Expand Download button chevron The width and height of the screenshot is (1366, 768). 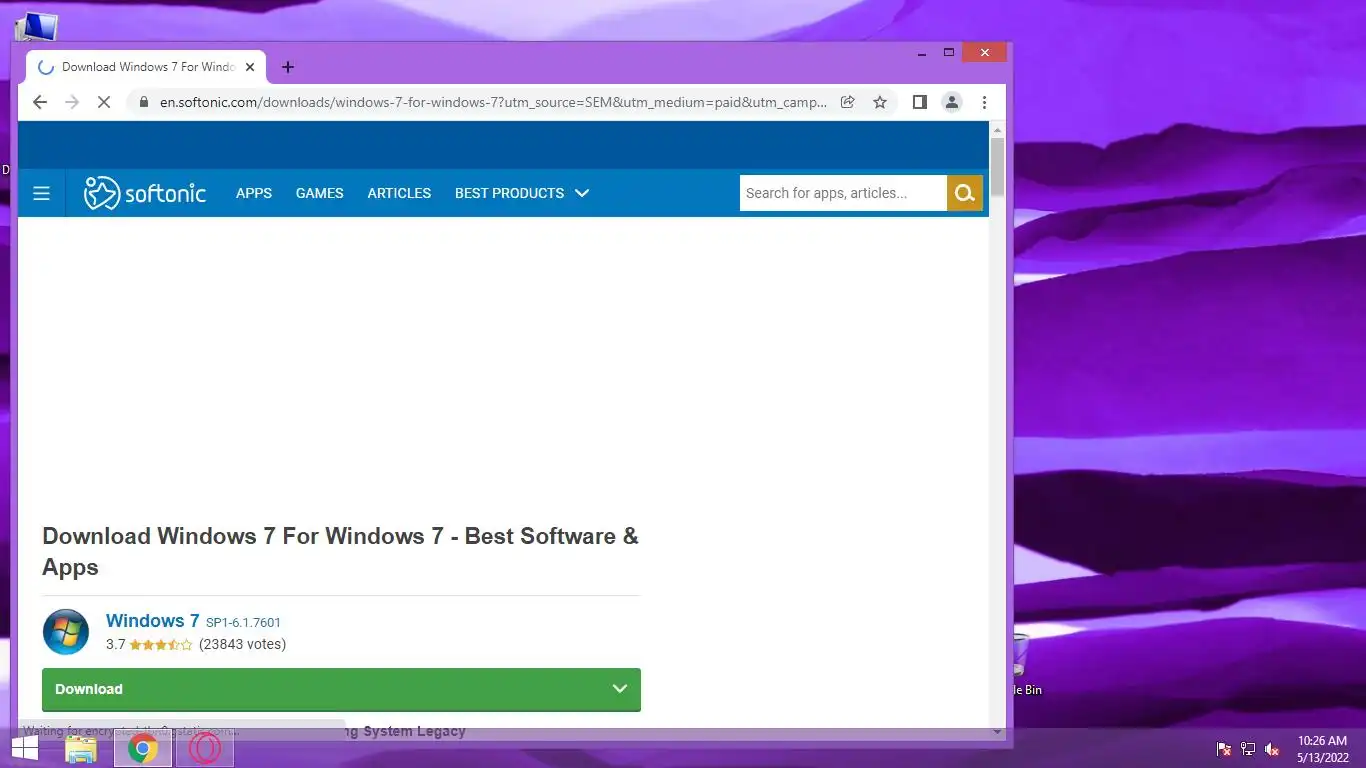point(620,689)
